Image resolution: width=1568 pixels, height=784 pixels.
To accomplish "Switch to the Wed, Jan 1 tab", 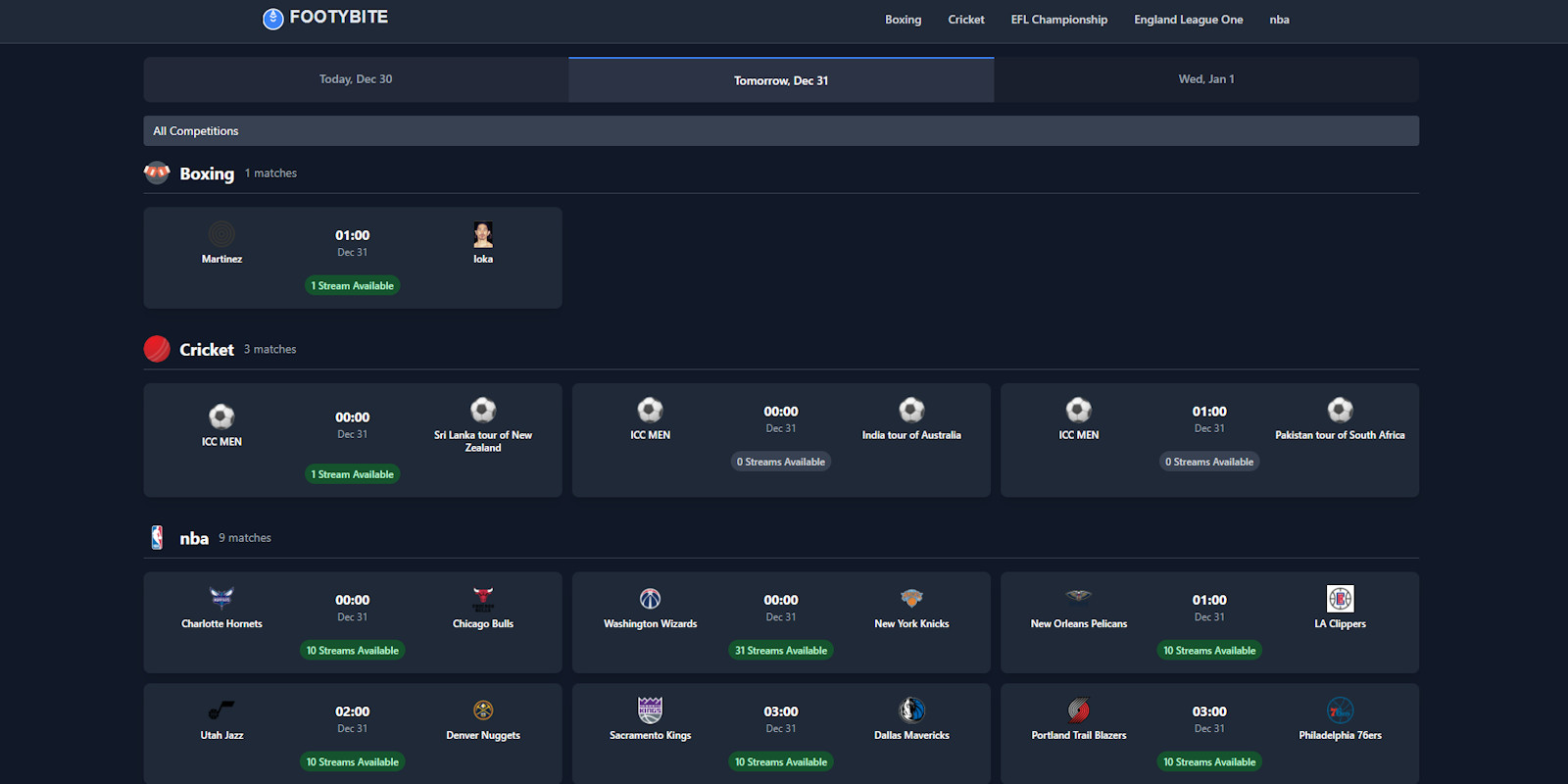I will [1205, 79].
